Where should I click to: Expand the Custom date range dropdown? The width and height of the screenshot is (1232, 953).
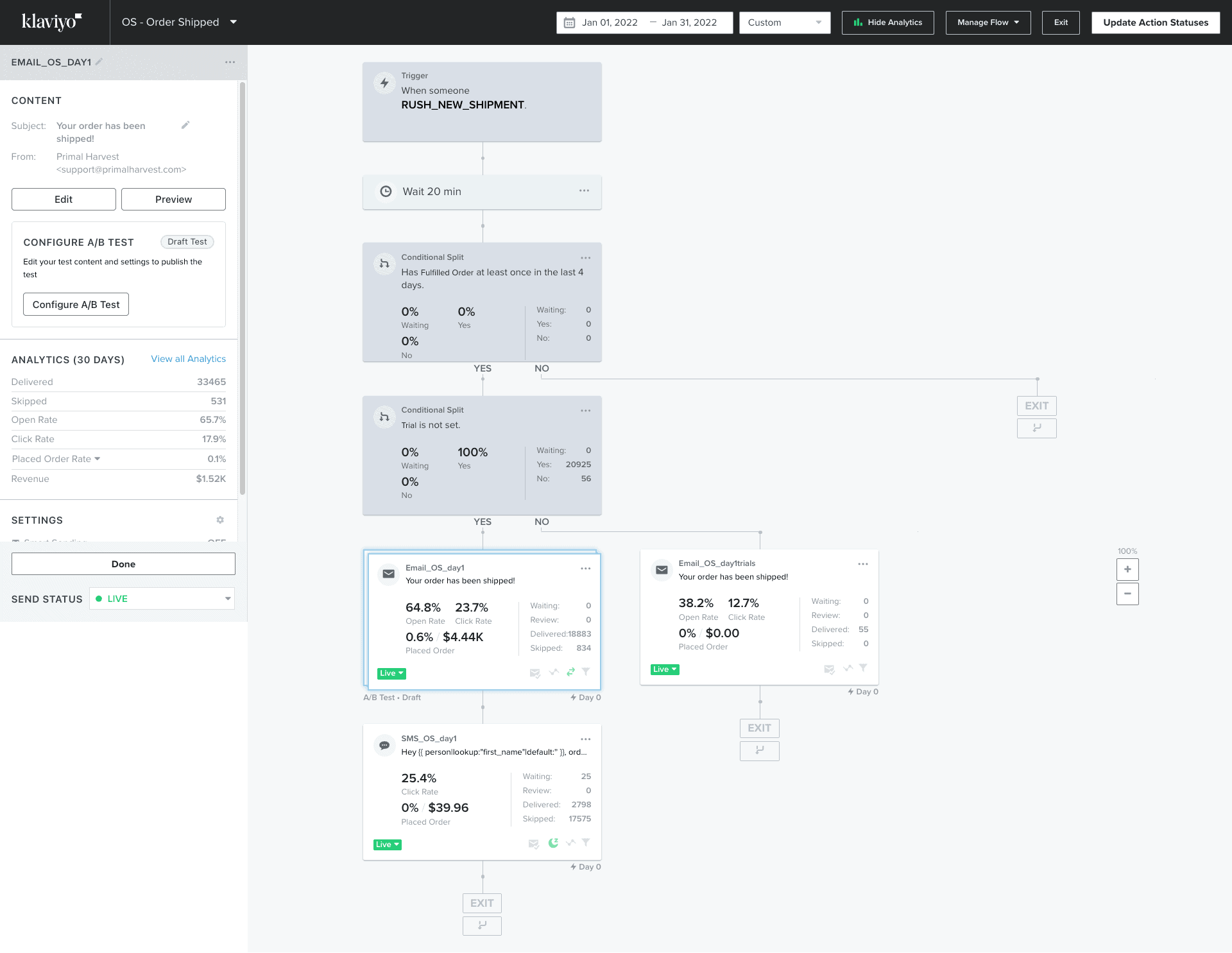(784, 22)
